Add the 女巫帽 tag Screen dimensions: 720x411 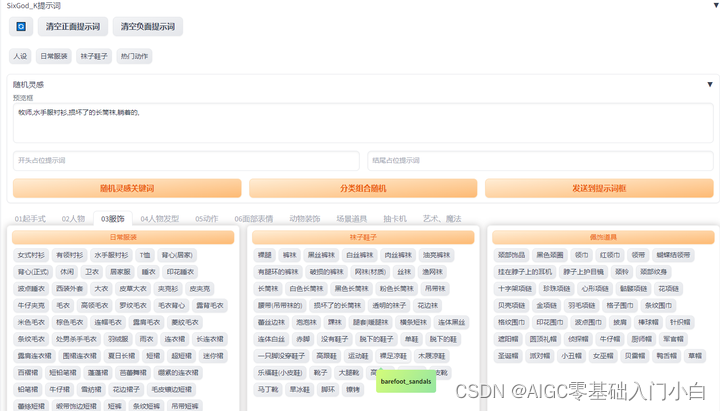(603, 356)
